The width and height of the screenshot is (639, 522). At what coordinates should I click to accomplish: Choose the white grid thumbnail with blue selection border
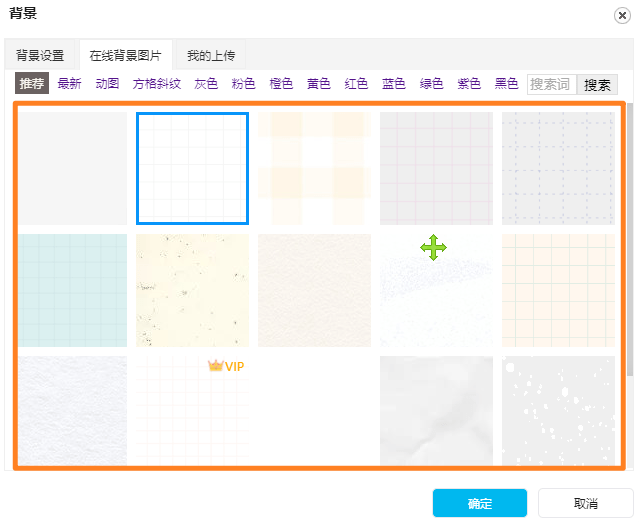point(192,168)
